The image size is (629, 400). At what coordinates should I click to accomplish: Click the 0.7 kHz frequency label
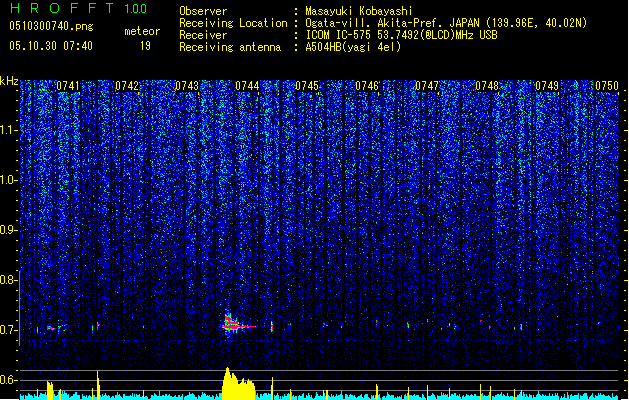(x=9, y=330)
